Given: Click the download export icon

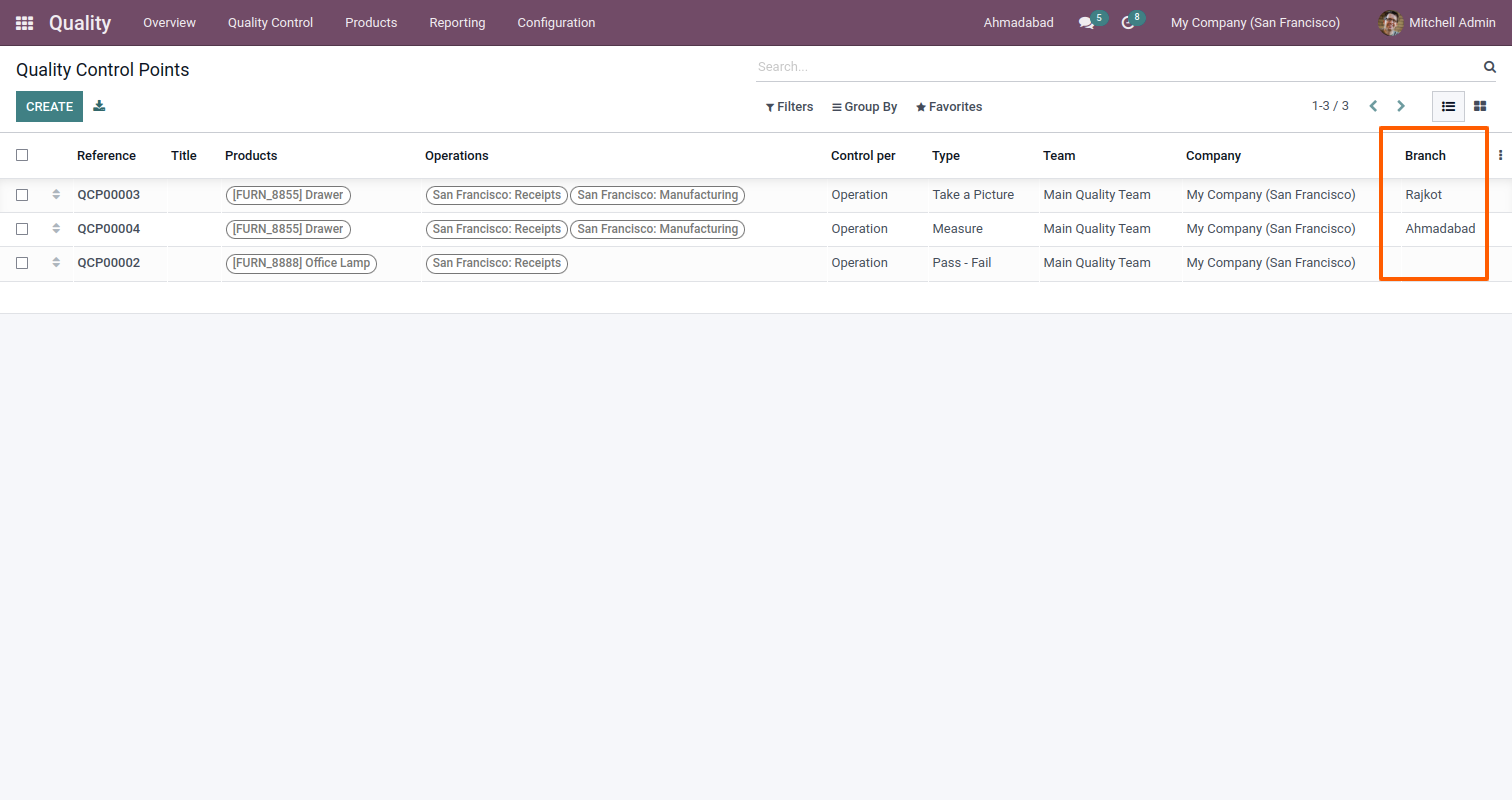Looking at the screenshot, I should pyautogui.click(x=99, y=106).
